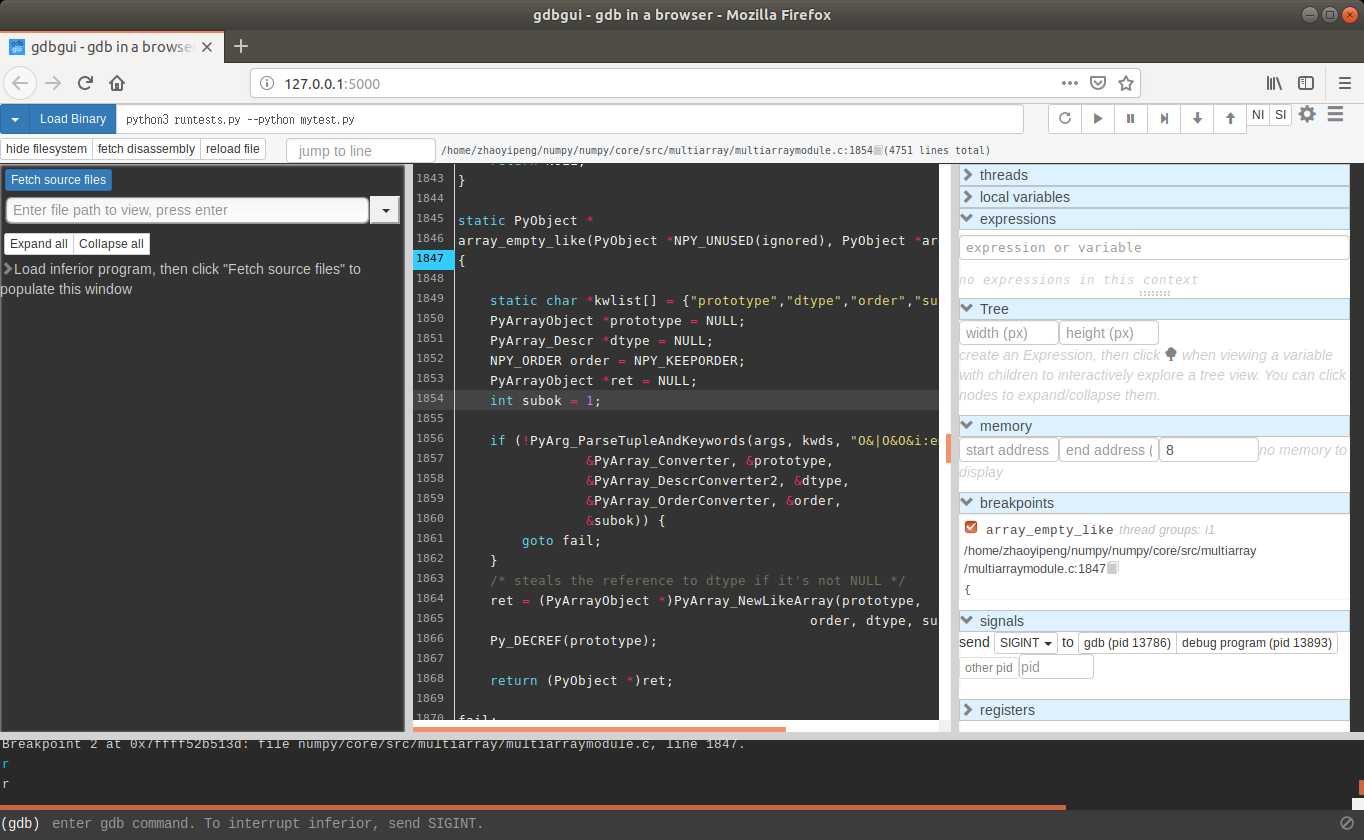Image resolution: width=1364 pixels, height=840 pixels.
Task: Collapse the expressions section
Action: click(x=1154, y=219)
